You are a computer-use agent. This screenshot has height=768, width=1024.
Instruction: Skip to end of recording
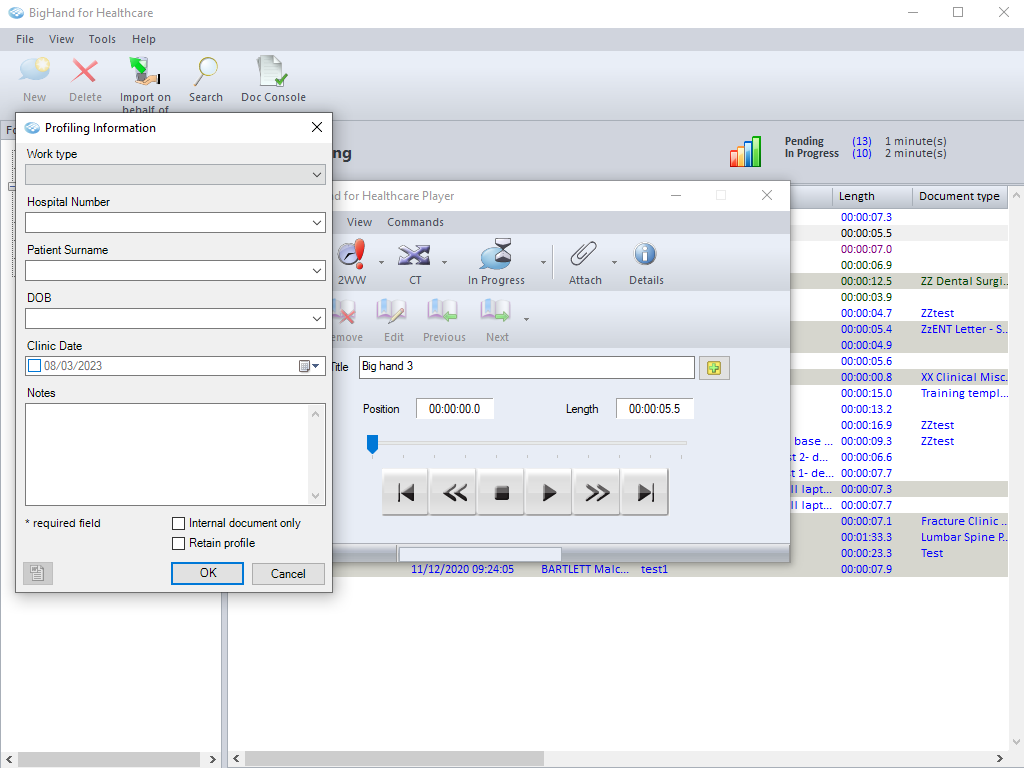pyautogui.click(x=645, y=492)
